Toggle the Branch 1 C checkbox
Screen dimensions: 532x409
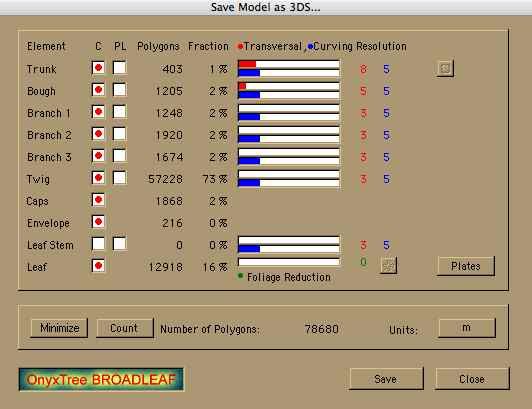98,112
